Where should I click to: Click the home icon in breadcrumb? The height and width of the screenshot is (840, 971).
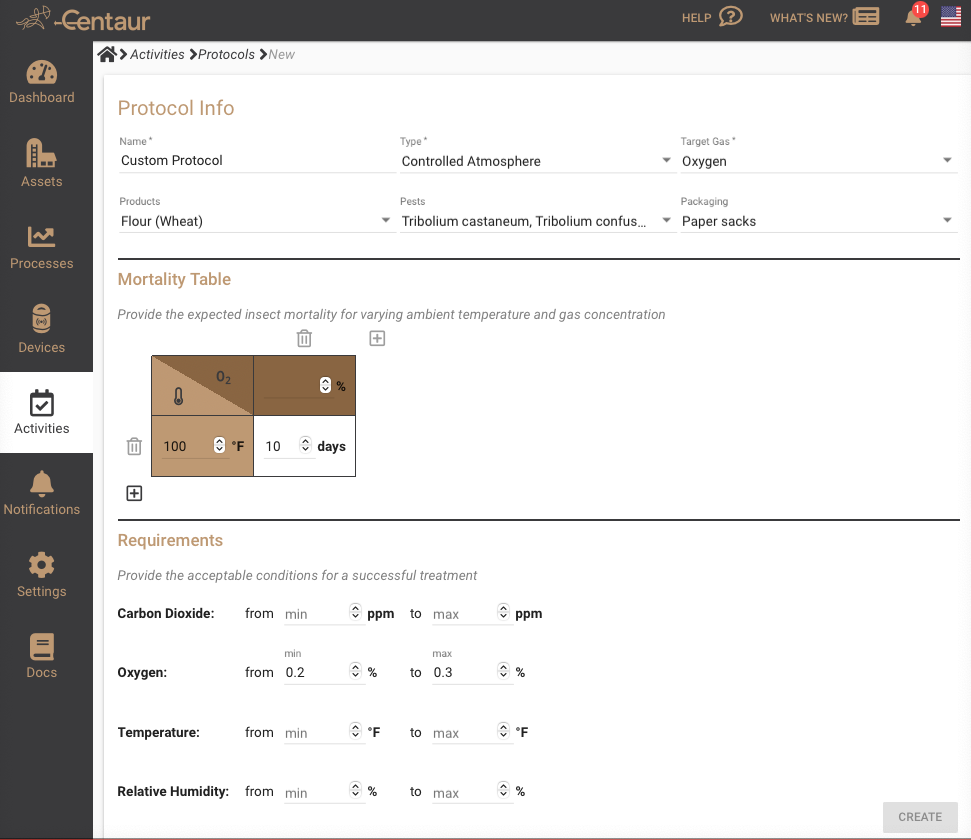pyautogui.click(x=107, y=54)
